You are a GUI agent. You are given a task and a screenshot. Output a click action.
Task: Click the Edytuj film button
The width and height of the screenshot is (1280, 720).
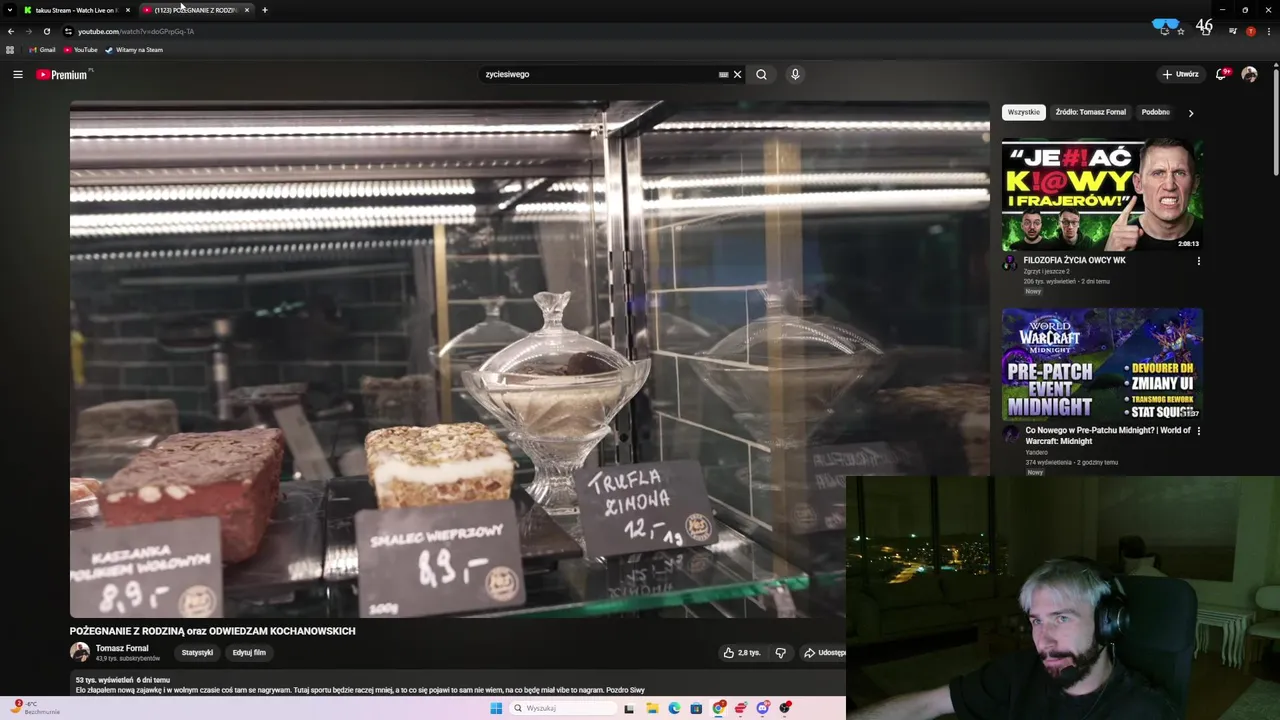(x=249, y=652)
